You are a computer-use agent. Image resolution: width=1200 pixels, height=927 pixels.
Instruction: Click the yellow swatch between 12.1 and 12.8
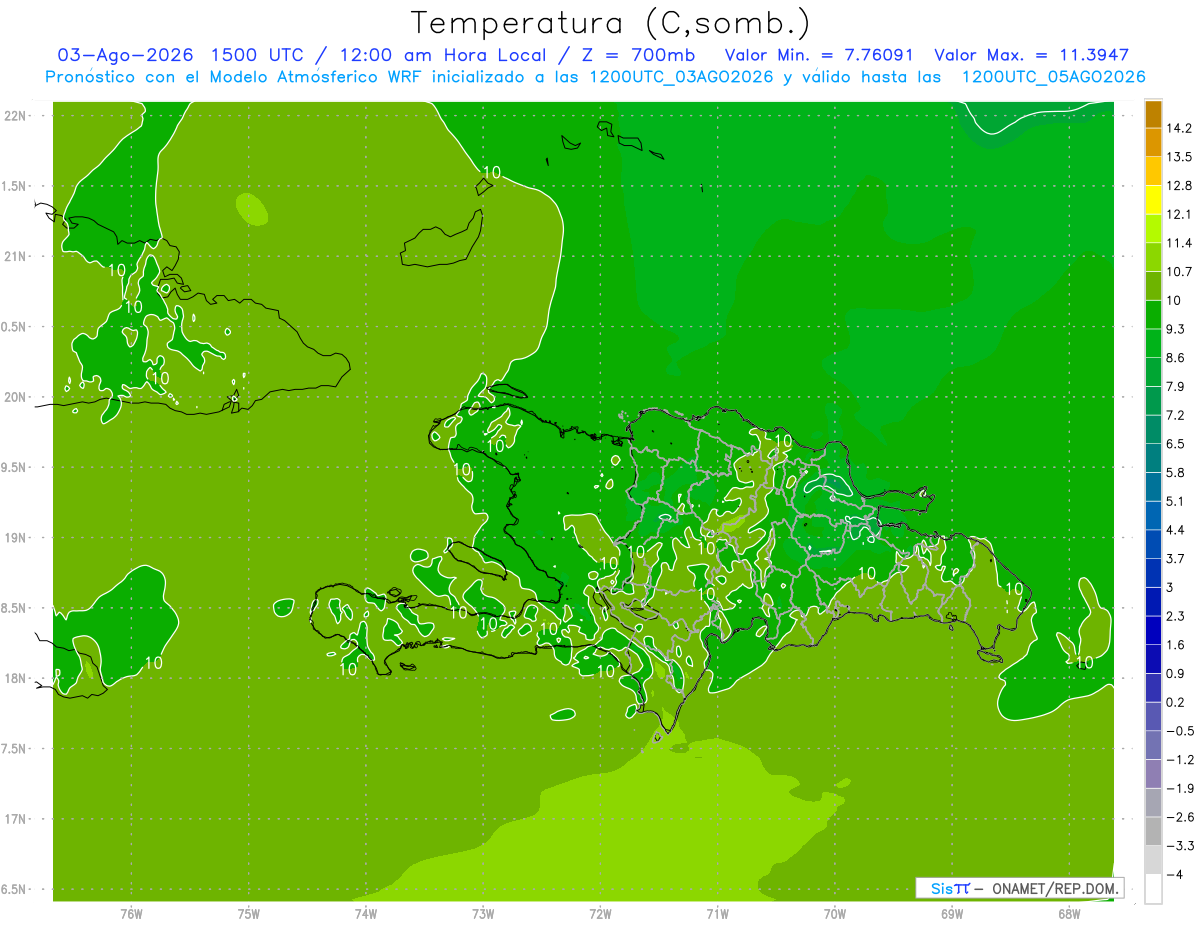point(1153,200)
